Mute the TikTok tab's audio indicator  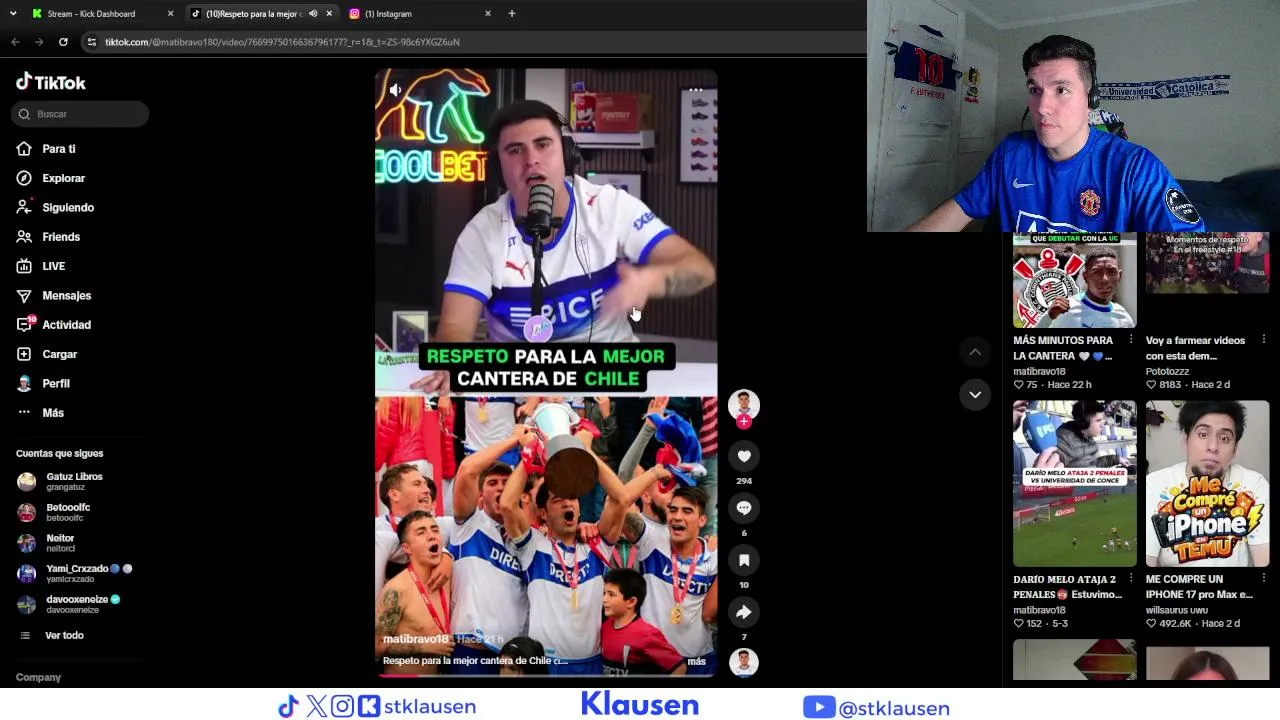pos(313,14)
